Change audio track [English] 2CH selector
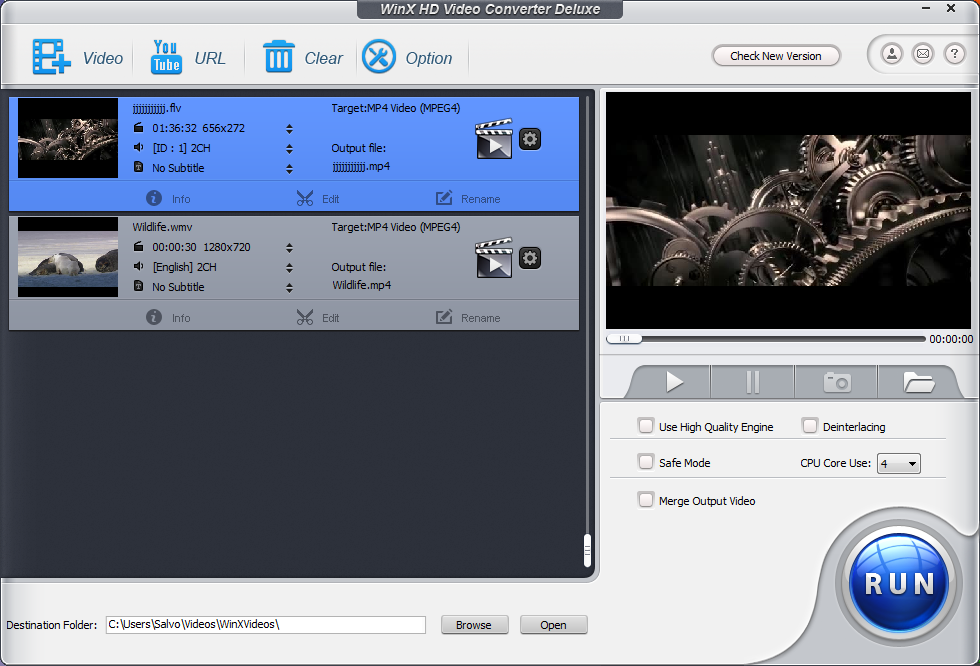 tap(289, 267)
